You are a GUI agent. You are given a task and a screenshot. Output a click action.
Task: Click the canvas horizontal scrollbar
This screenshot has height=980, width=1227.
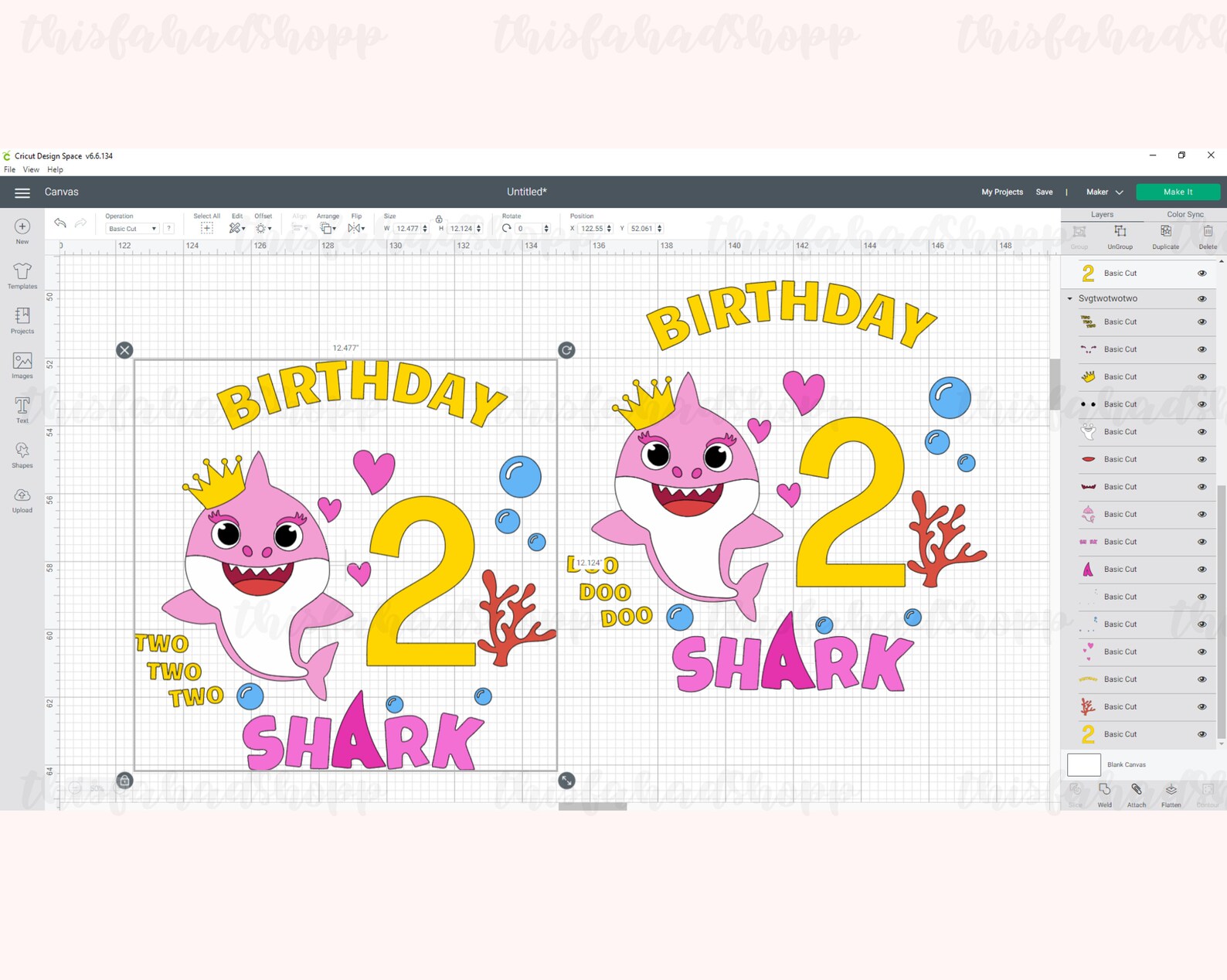tap(593, 807)
